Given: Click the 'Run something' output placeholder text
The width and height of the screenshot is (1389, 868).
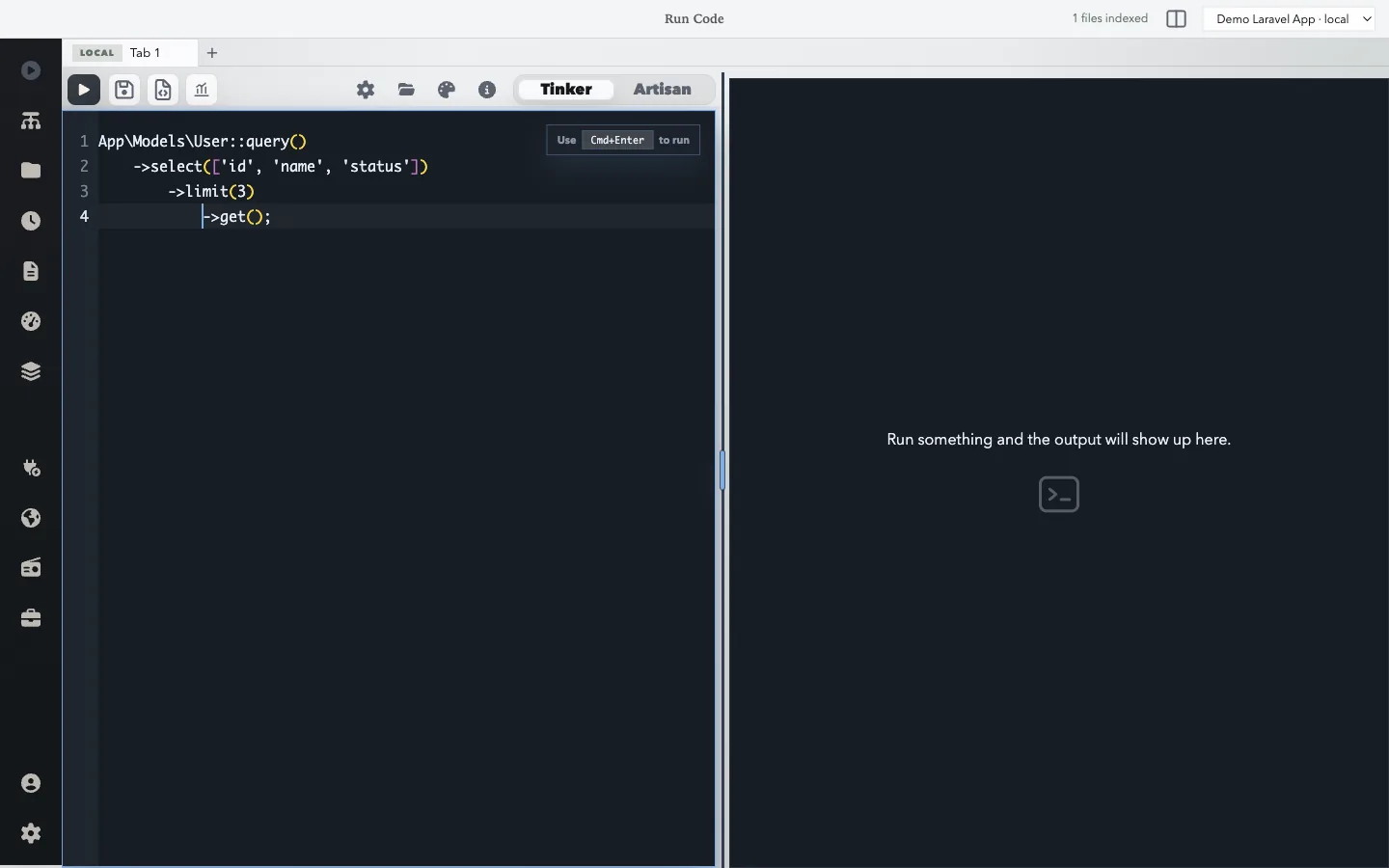Looking at the screenshot, I should [x=1059, y=439].
